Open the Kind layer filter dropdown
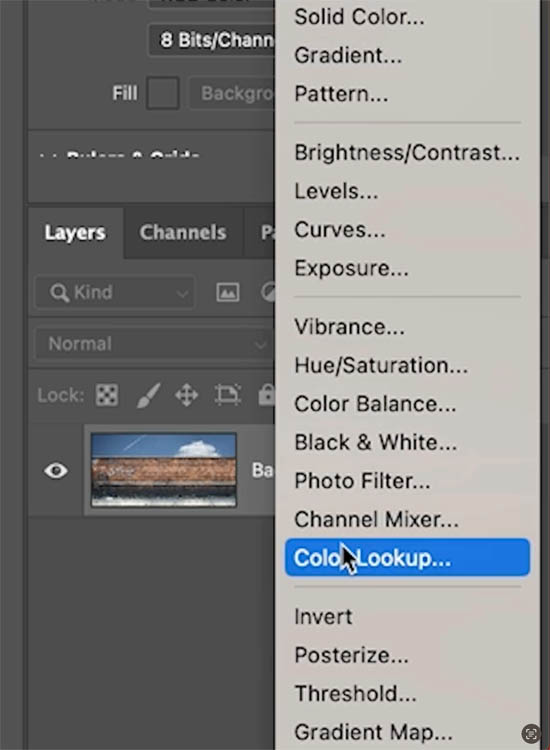 [115, 292]
